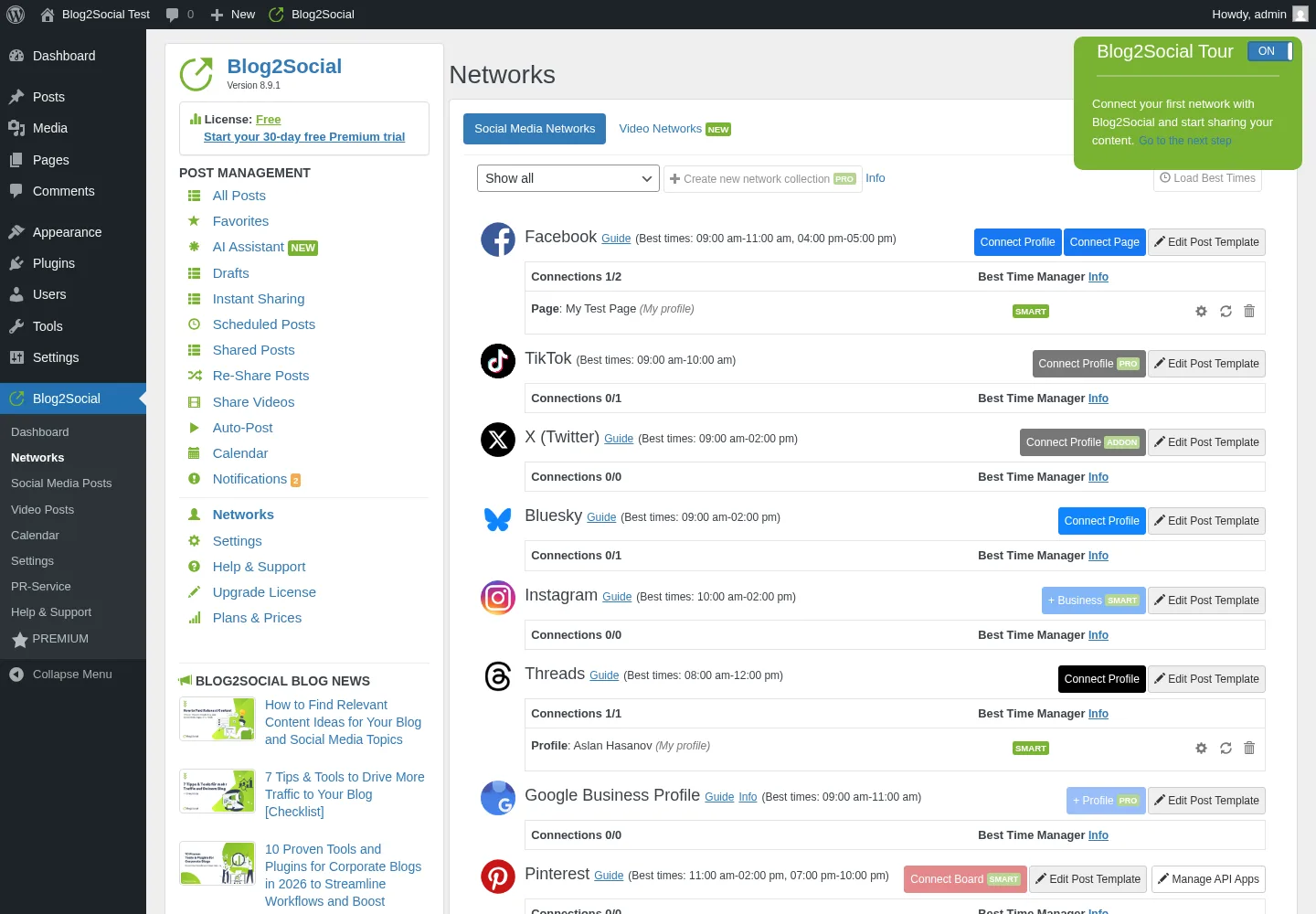The height and width of the screenshot is (914, 1316).
Task: Toggle the Blog2Social Tour ON switch
Action: pos(1270,51)
